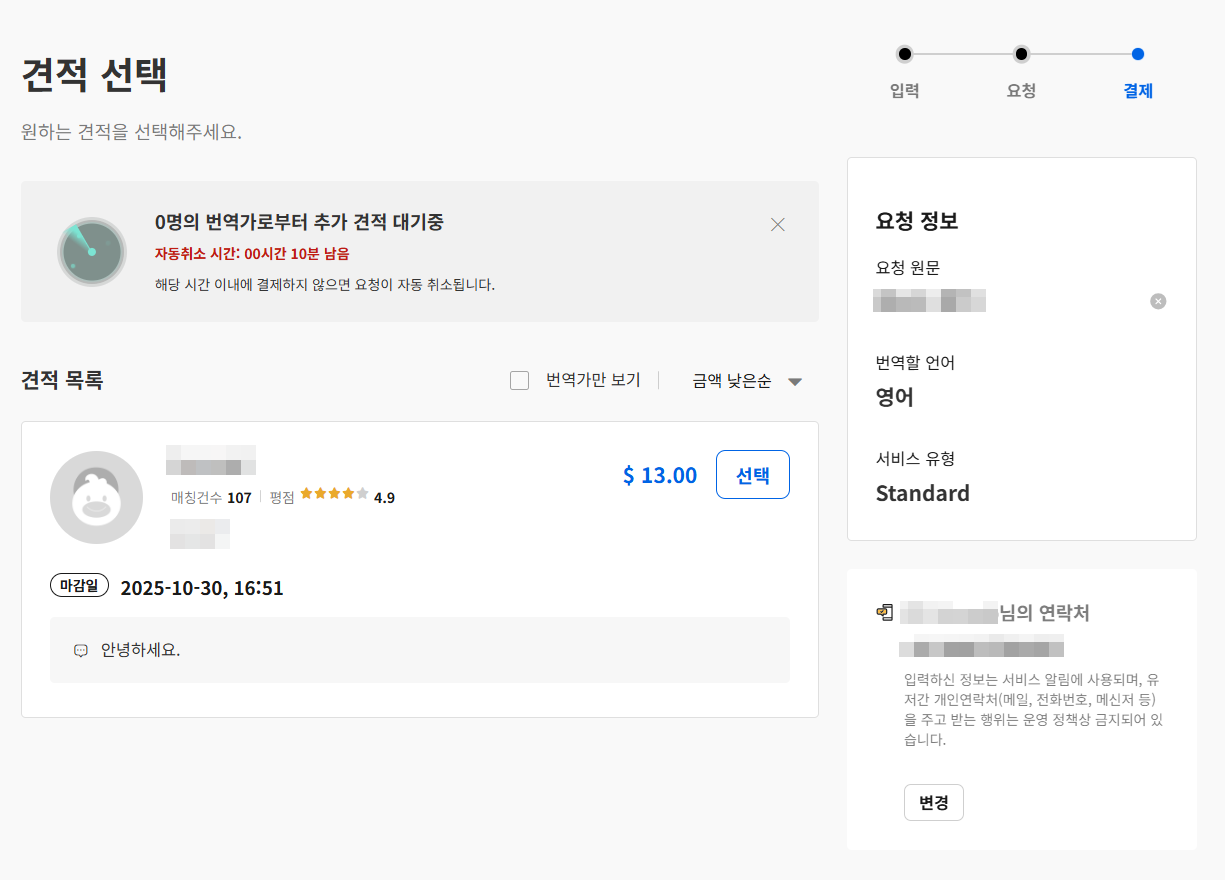Click the $13.00 price

[660, 475]
